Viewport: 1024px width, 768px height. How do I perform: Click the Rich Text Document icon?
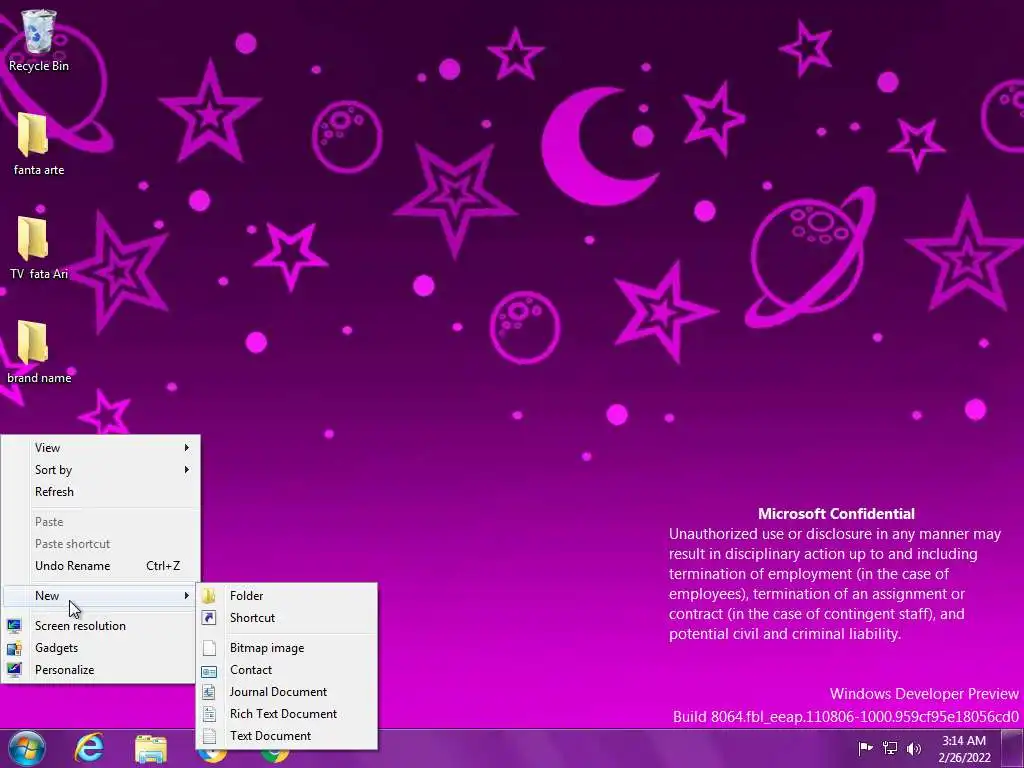[x=209, y=714]
